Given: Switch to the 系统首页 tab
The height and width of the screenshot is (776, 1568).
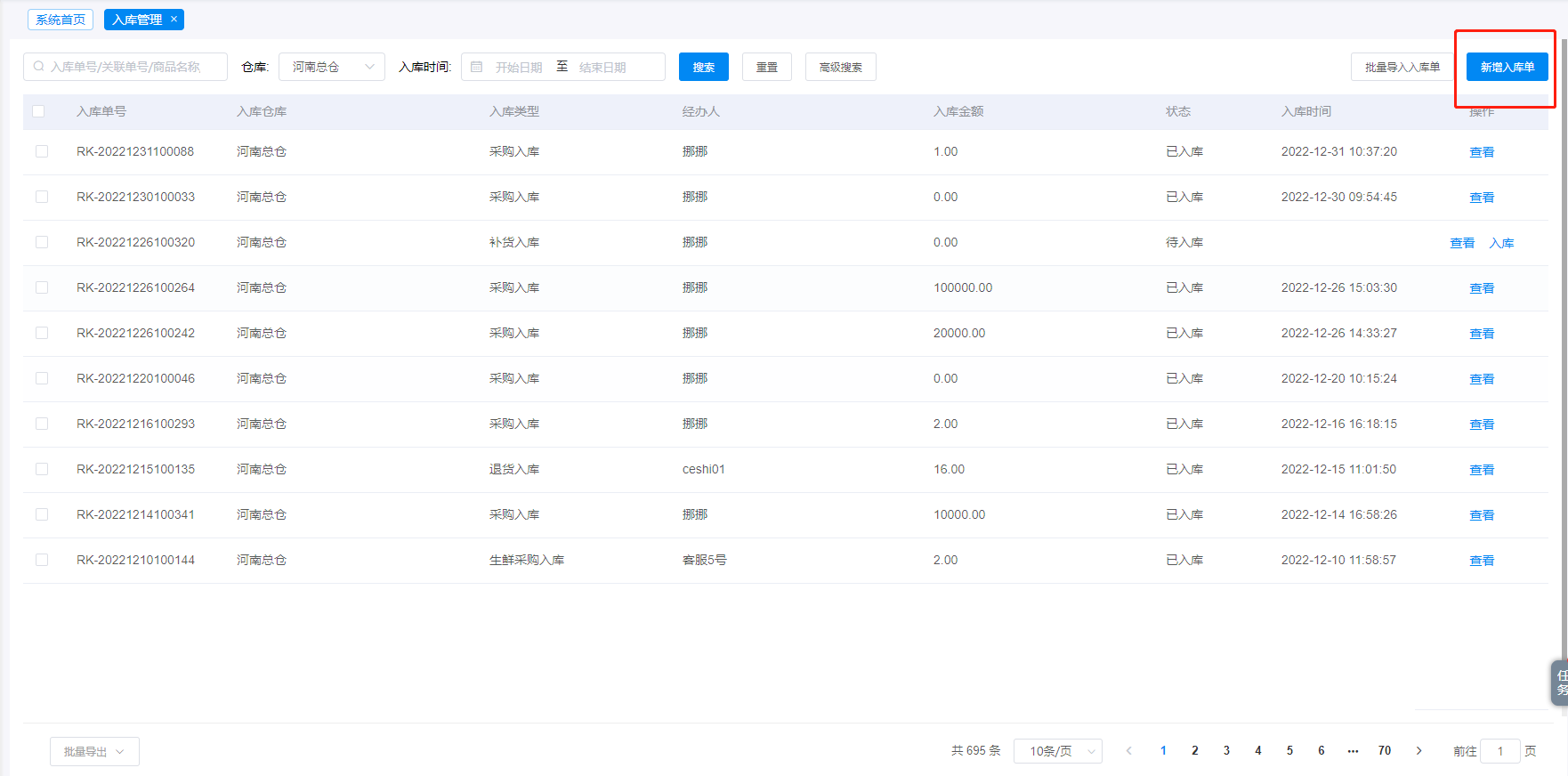Looking at the screenshot, I should tap(61, 20).
